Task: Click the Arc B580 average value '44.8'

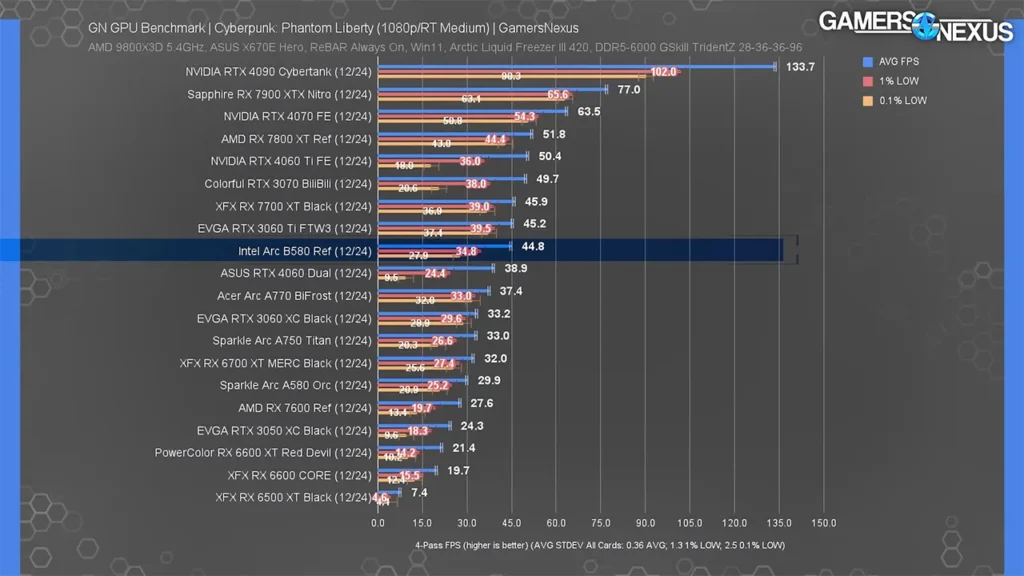Action: 533,246
